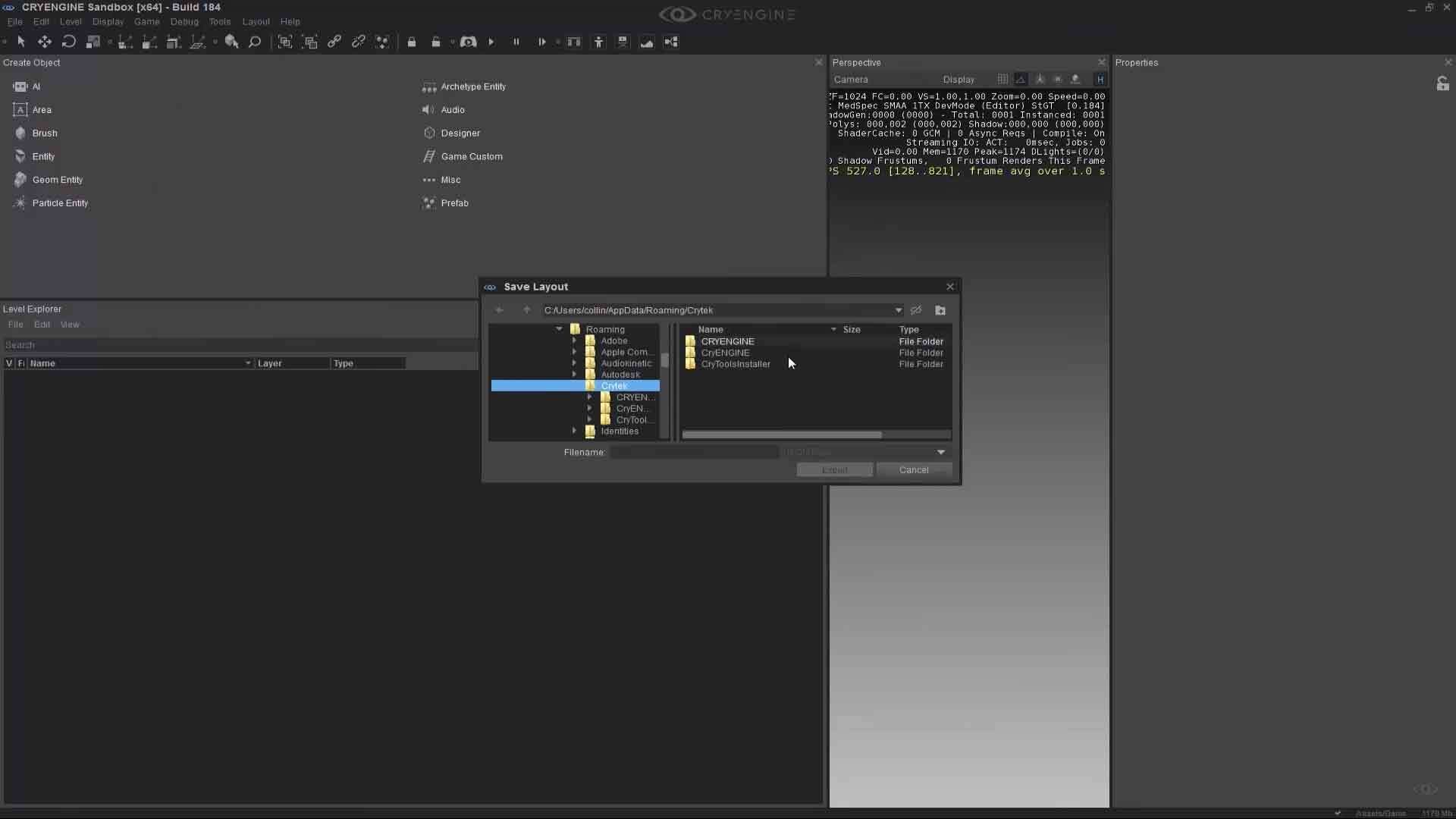1456x819 pixels.
Task: Open the Filename dropdown in Save Layout
Action: point(940,452)
